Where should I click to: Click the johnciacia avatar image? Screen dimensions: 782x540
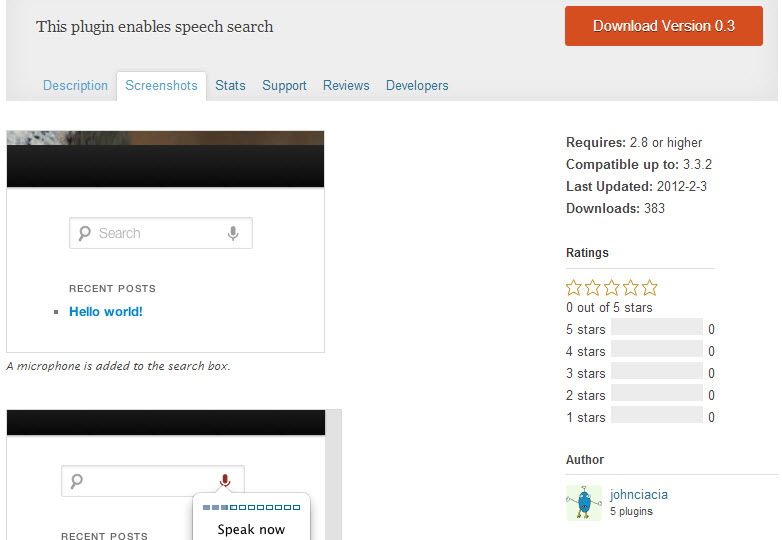click(584, 503)
